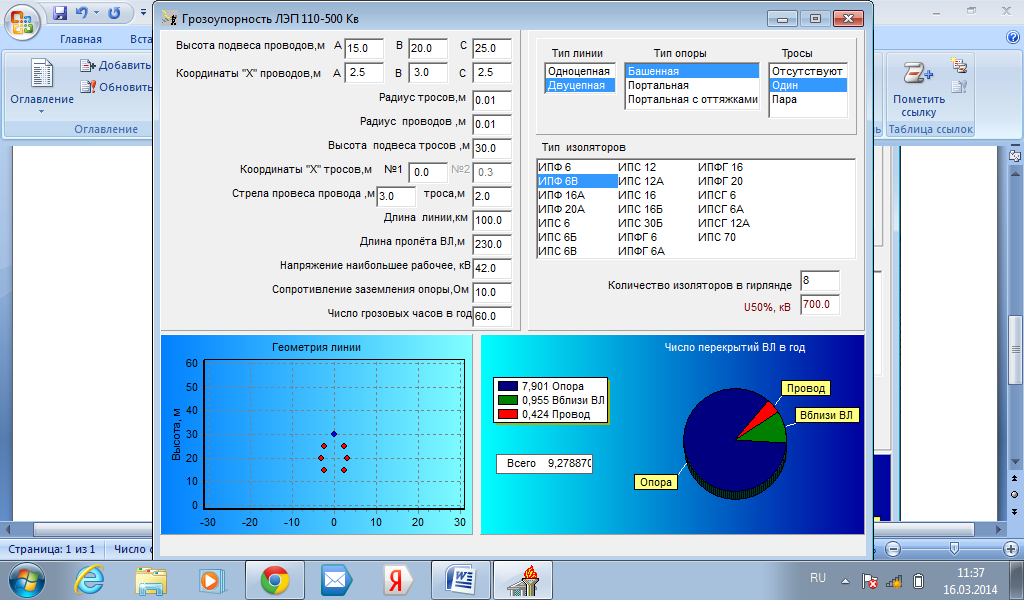Click the Undo arrow in Word toolbar
The width and height of the screenshot is (1024, 600).
[84, 14]
